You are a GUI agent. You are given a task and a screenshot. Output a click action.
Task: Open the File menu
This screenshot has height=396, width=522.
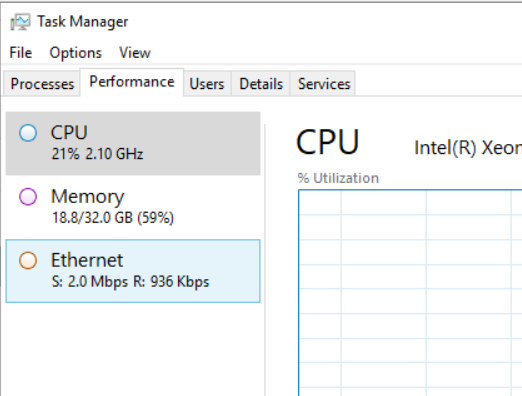(x=21, y=53)
